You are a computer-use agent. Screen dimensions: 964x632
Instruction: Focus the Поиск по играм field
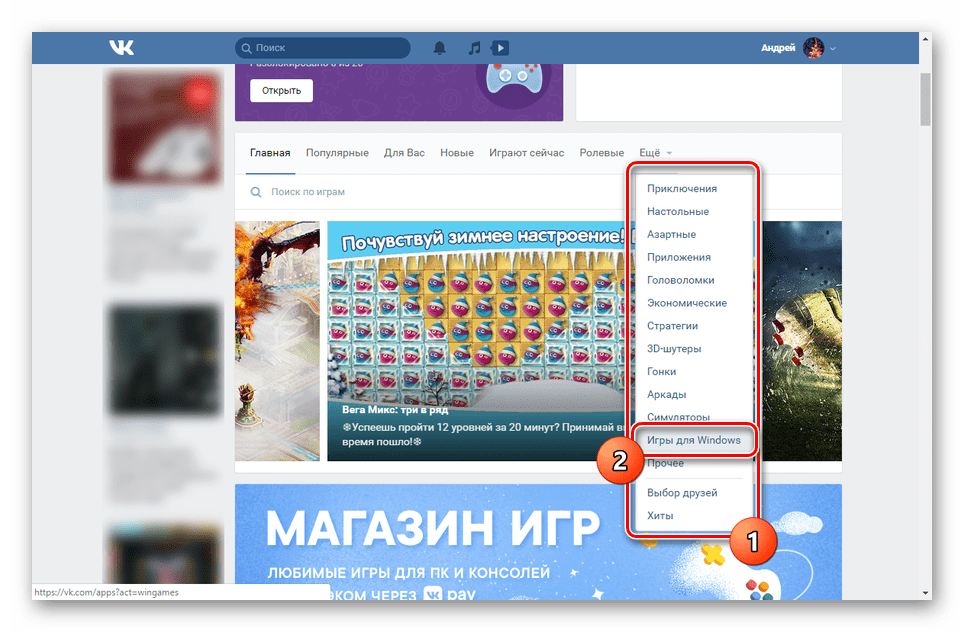coord(430,192)
